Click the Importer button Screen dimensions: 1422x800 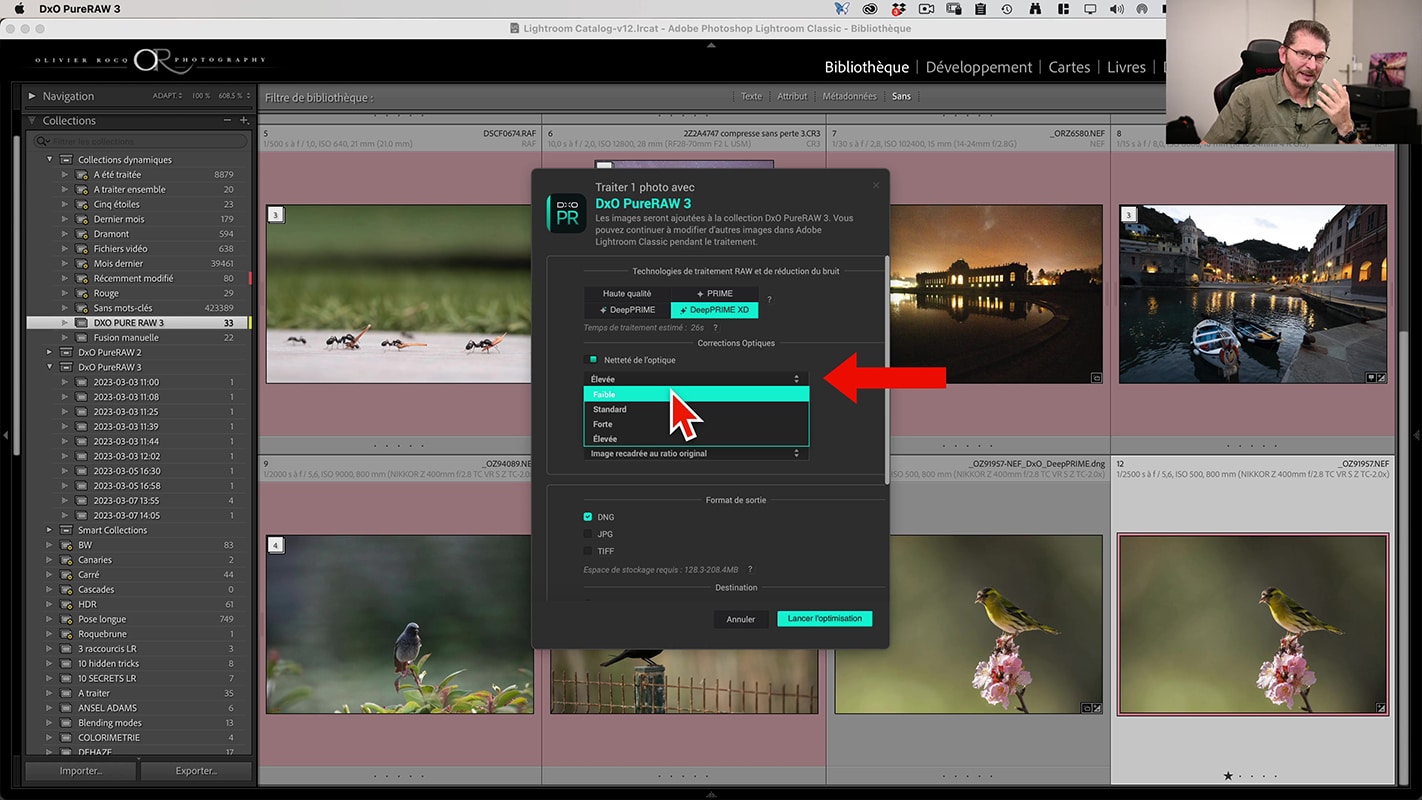click(81, 771)
